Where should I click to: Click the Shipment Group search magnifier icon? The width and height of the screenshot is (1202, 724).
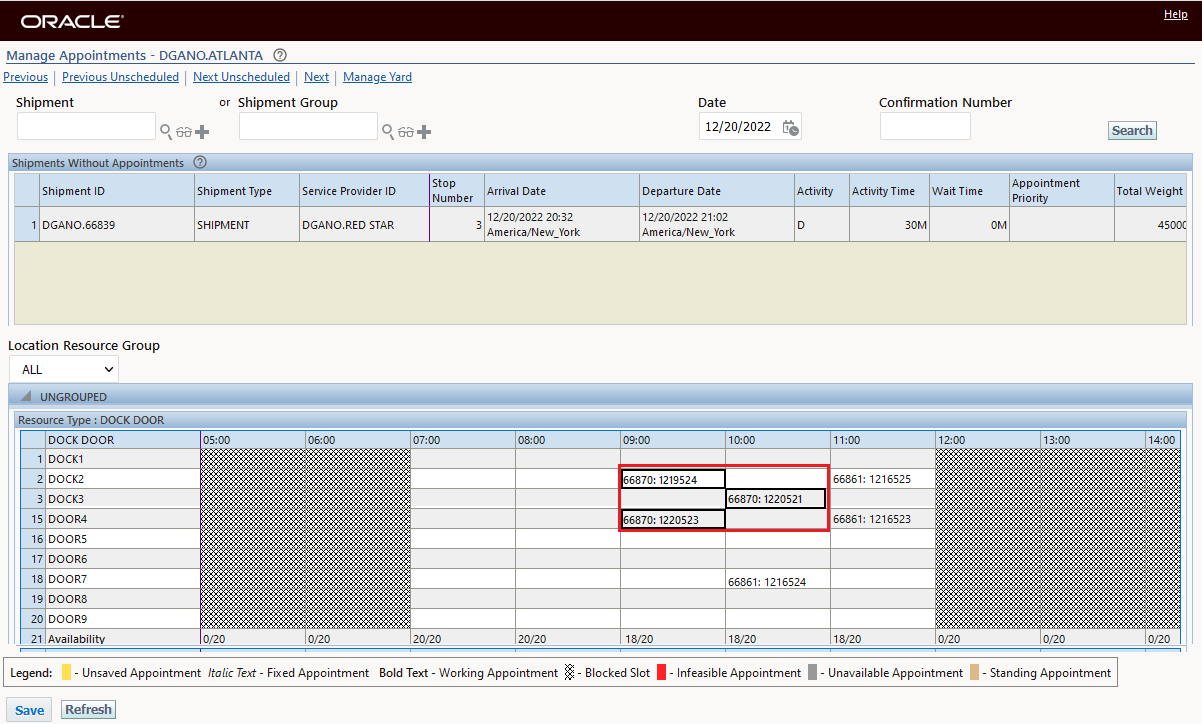point(388,131)
